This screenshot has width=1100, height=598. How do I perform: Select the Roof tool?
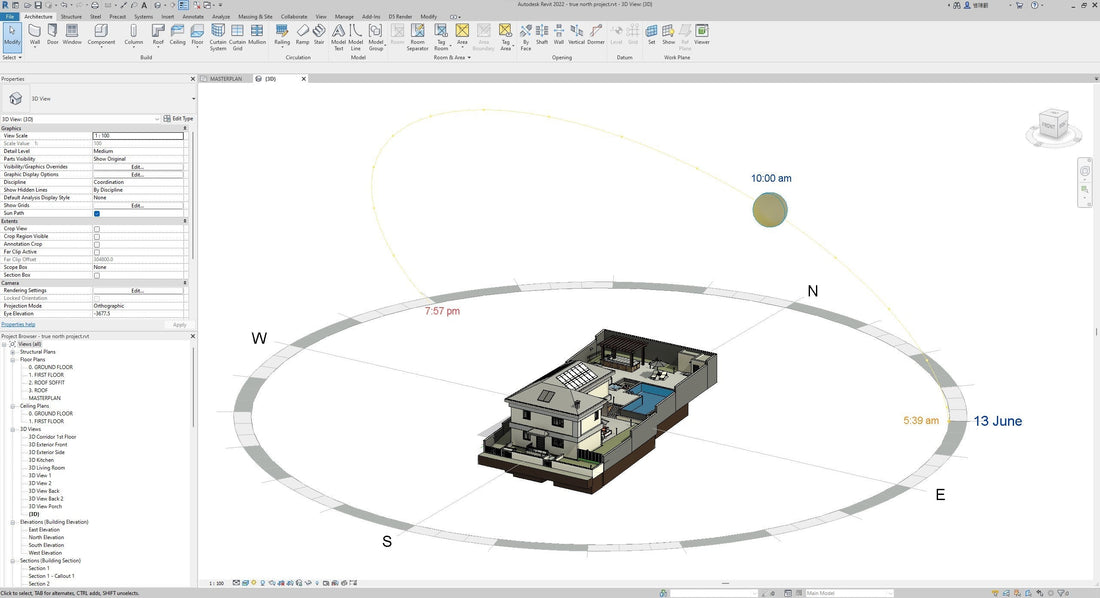[158, 35]
